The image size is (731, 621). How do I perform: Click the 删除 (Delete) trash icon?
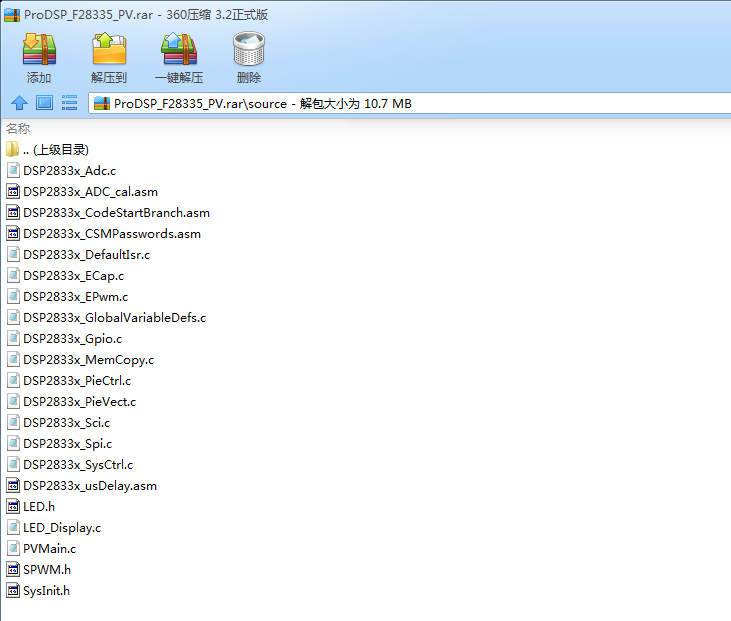coord(249,49)
